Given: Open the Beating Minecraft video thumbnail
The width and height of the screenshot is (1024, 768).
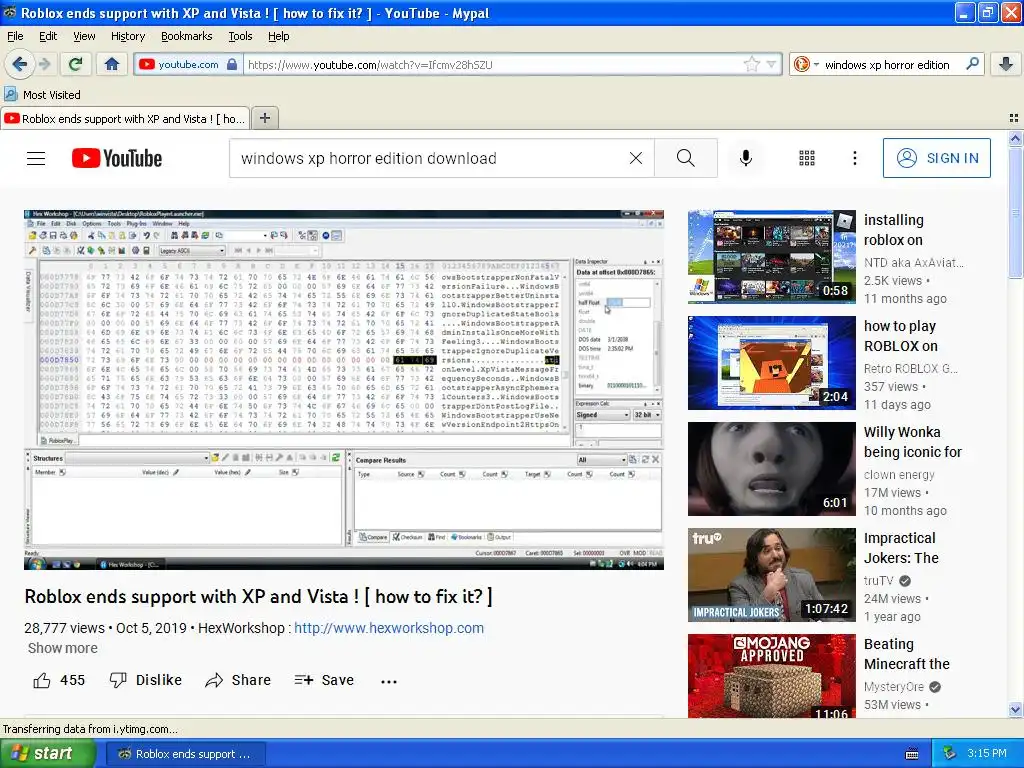Looking at the screenshot, I should click(772, 676).
